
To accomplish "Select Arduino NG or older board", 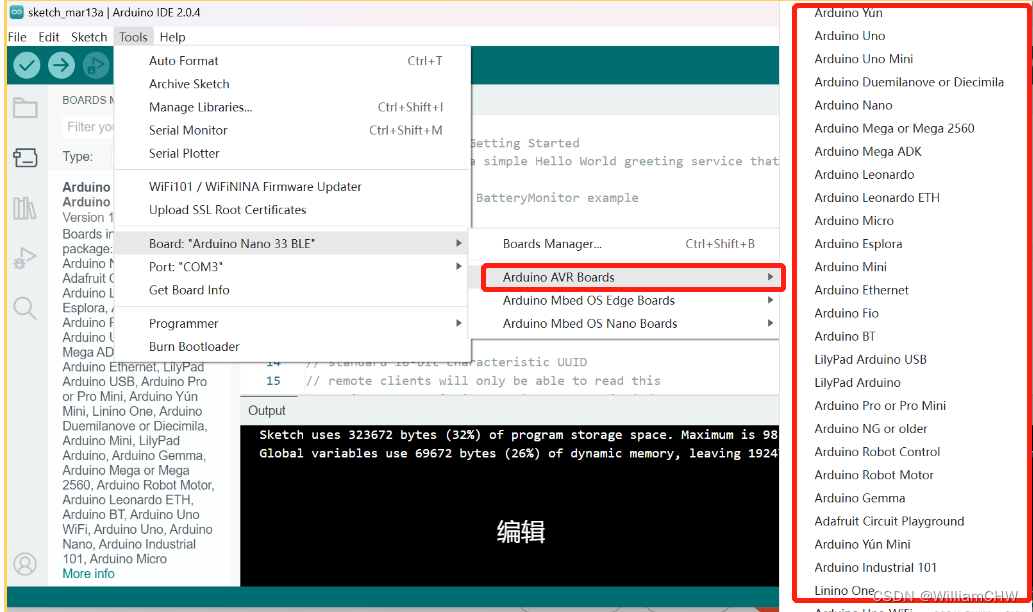I will (870, 429).
